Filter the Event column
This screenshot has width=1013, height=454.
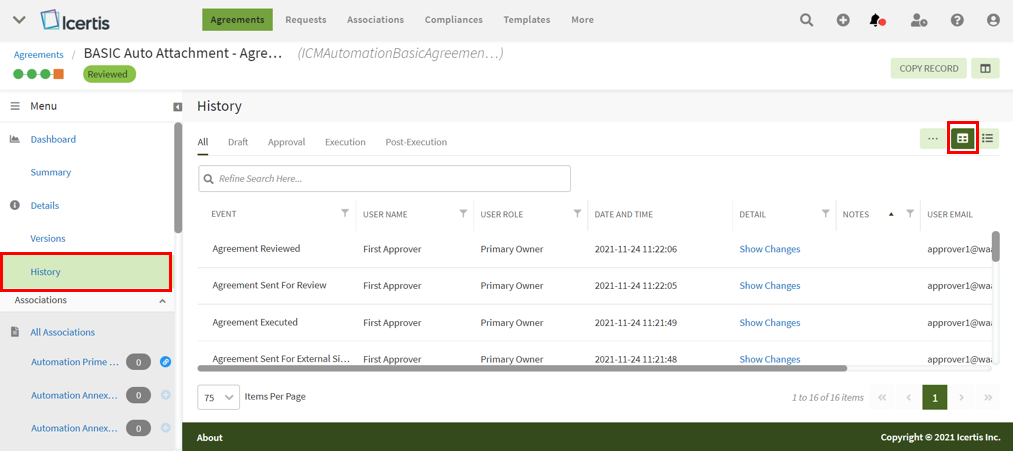[x=345, y=213]
